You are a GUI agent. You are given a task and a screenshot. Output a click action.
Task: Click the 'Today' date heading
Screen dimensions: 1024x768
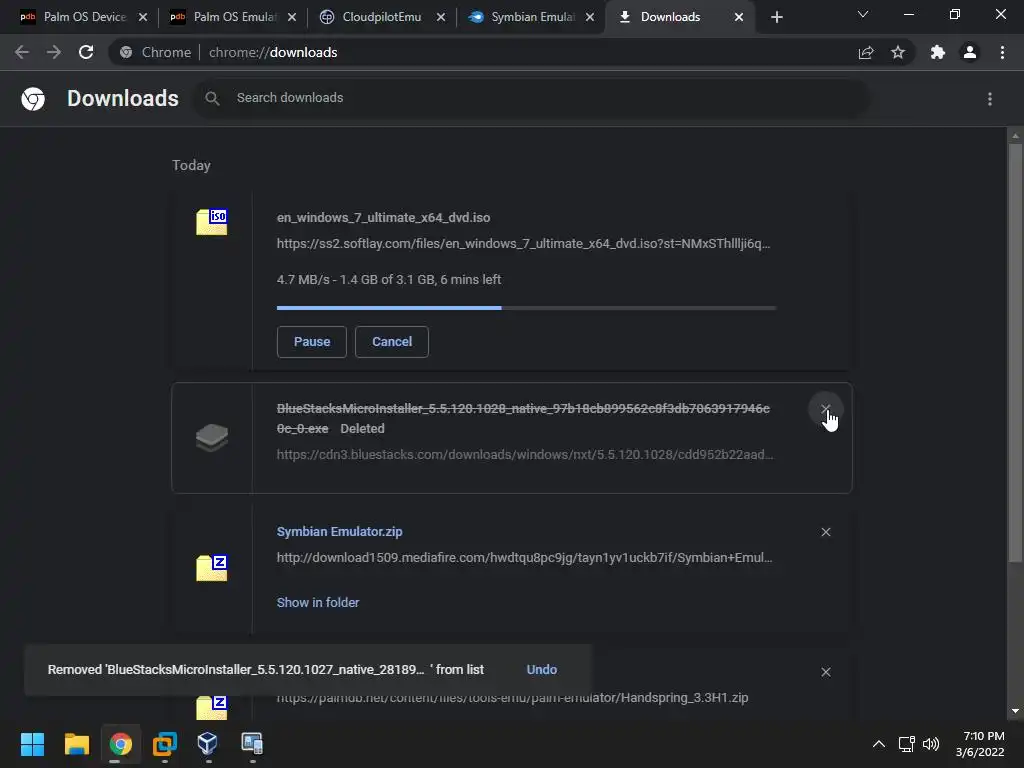pos(191,165)
